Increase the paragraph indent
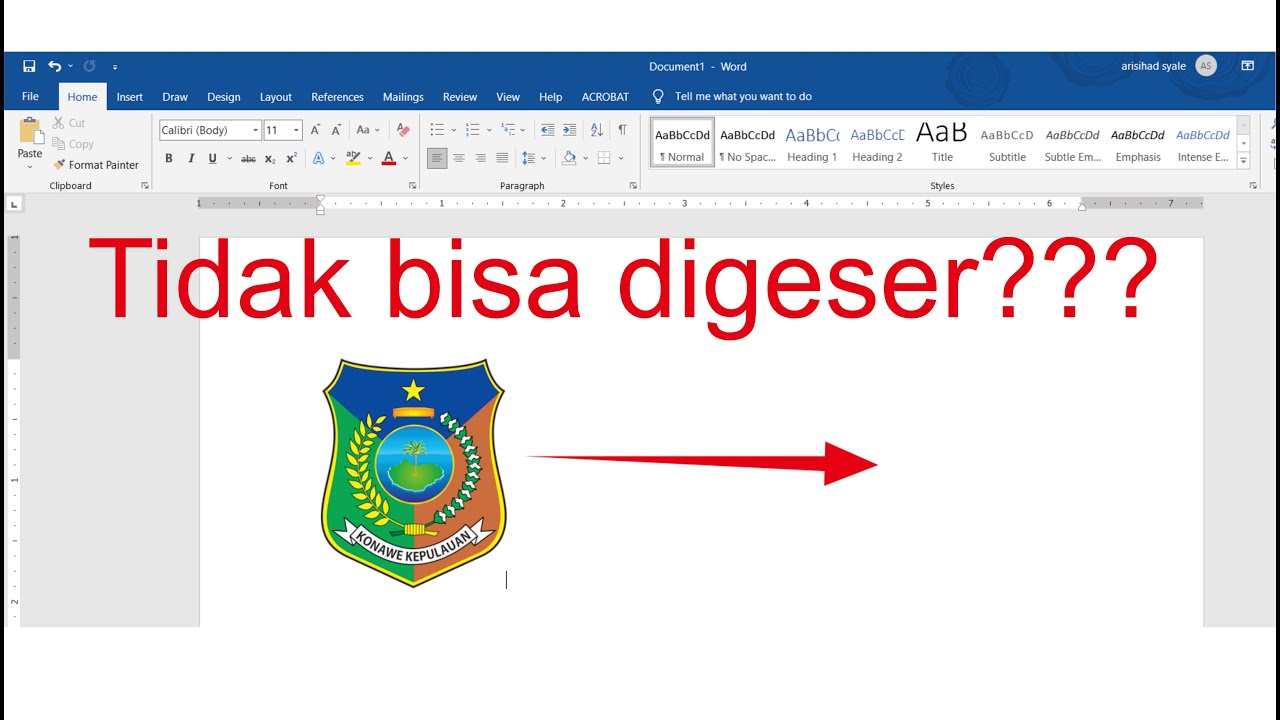 [569, 130]
